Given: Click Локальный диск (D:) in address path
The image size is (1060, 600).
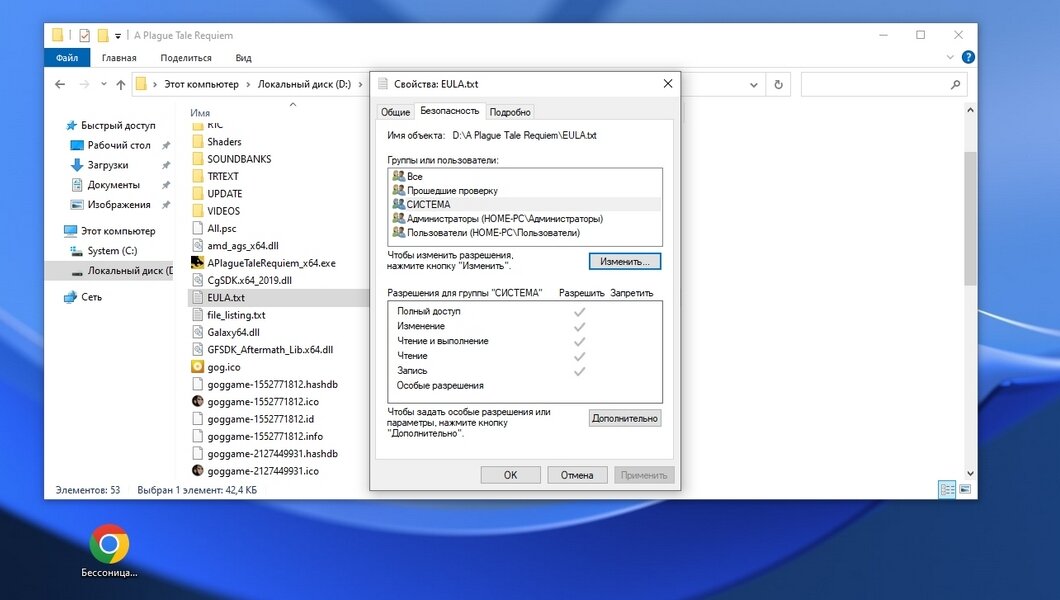Looking at the screenshot, I should (304, 84).
